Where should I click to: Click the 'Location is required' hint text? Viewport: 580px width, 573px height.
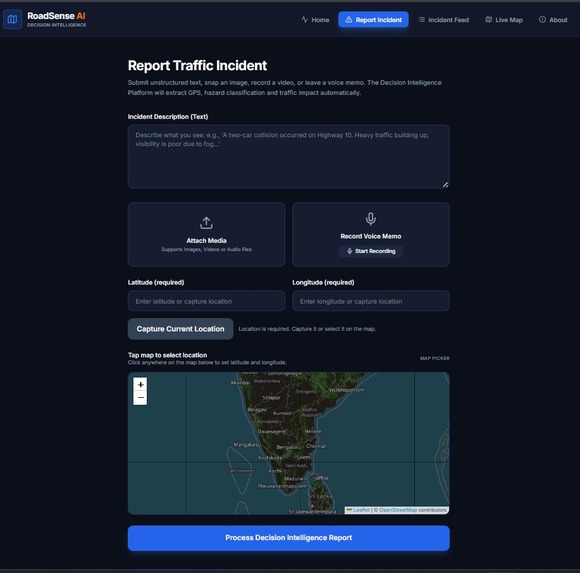[307, 329]
